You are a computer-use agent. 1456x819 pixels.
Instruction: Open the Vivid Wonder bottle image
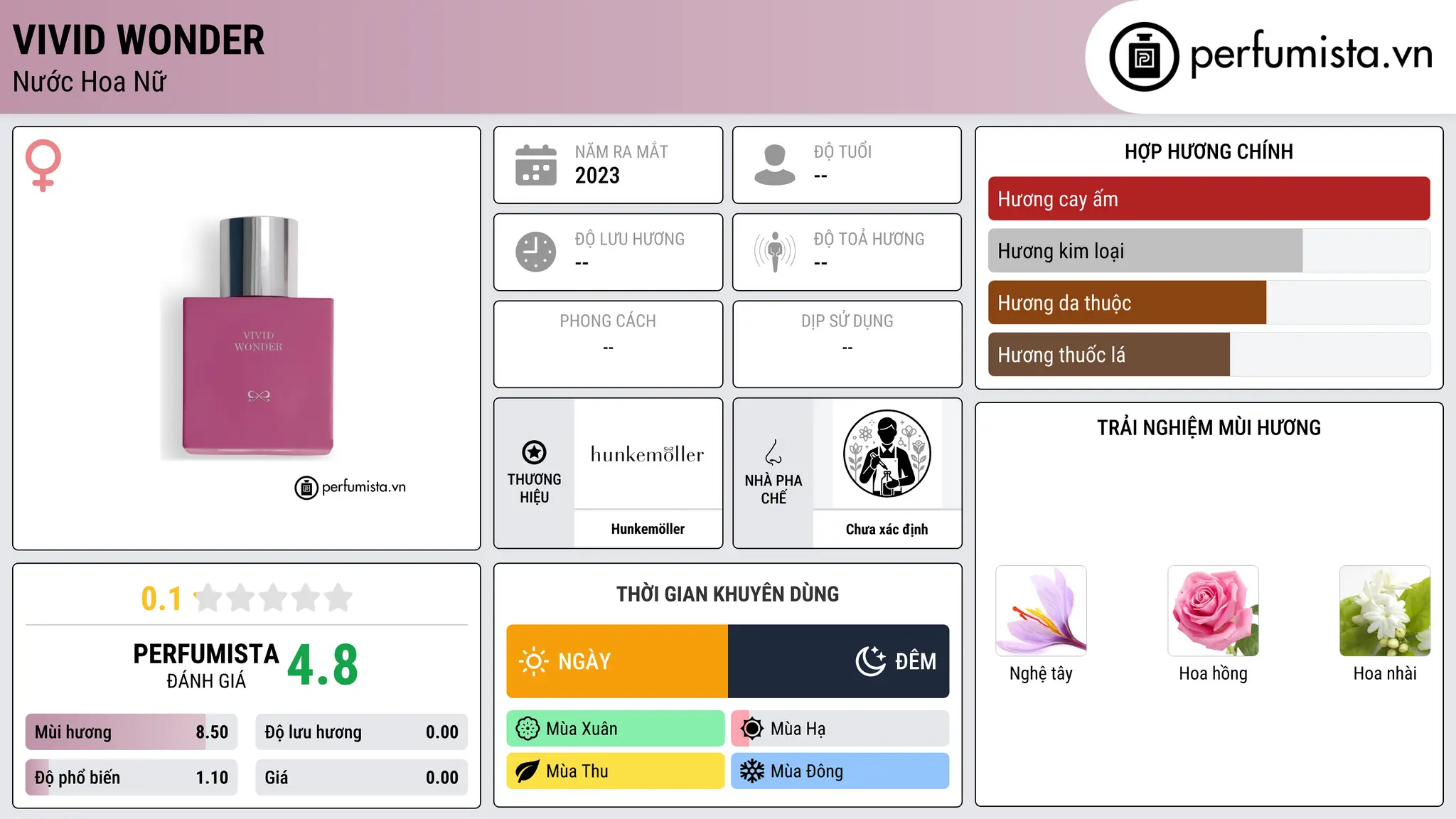[x=247, y=338]
